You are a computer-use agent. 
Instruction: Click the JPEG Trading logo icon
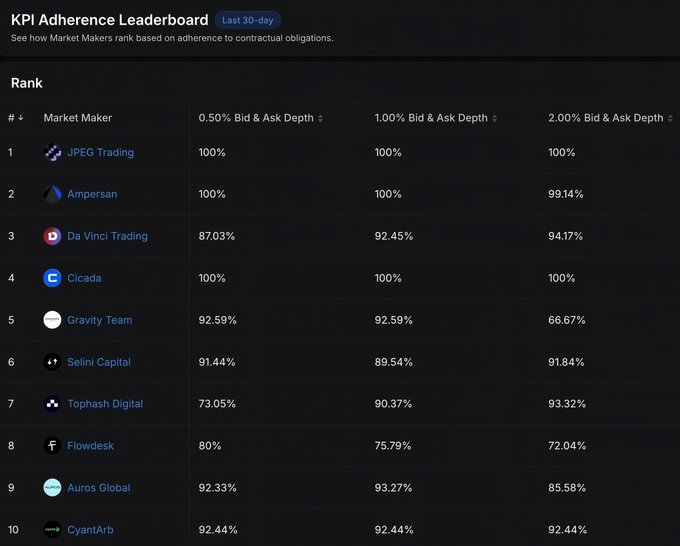52,152
